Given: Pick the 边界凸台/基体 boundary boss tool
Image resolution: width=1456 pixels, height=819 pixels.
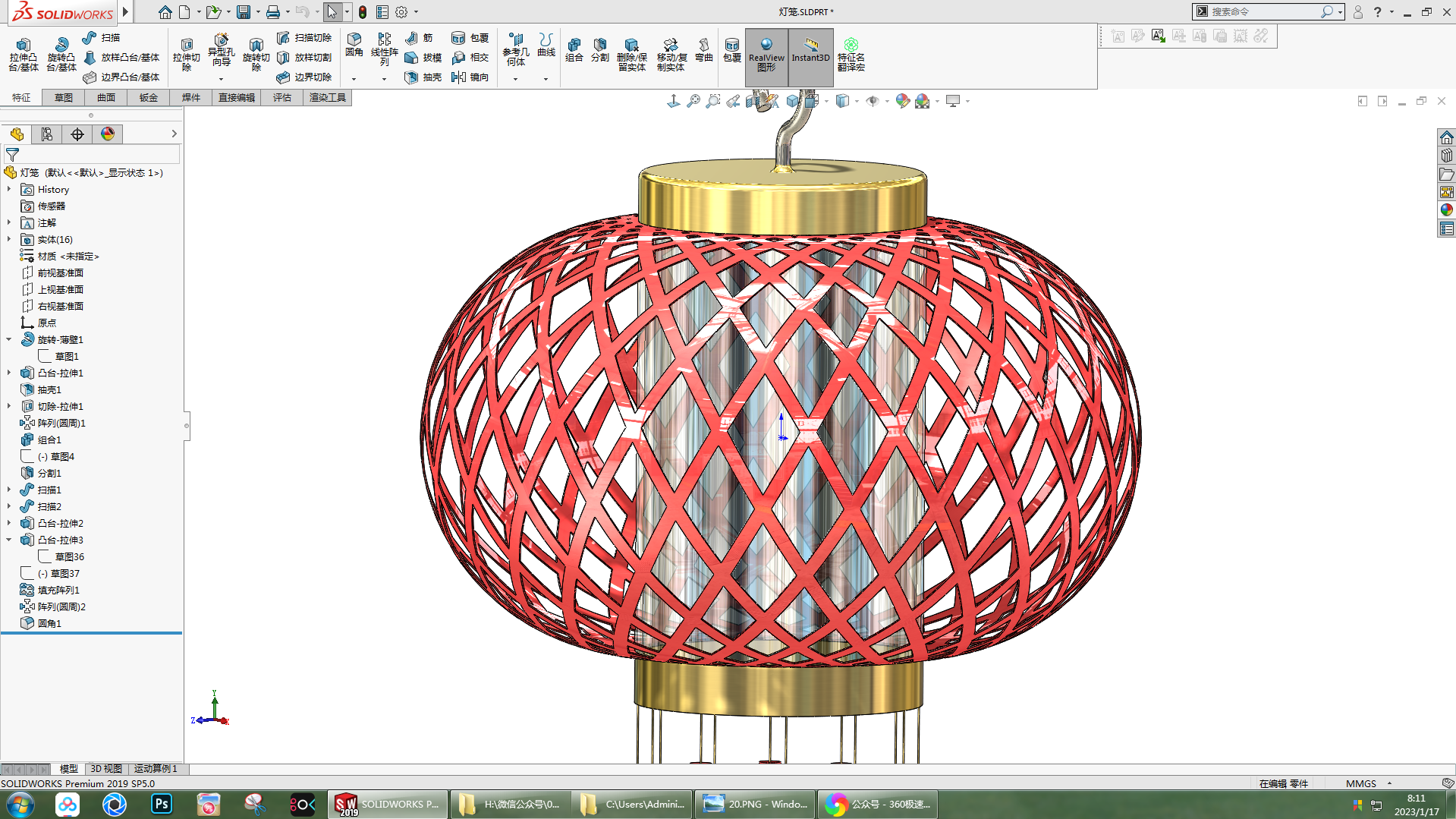Looking at the screenshot, I should point(121,77).
